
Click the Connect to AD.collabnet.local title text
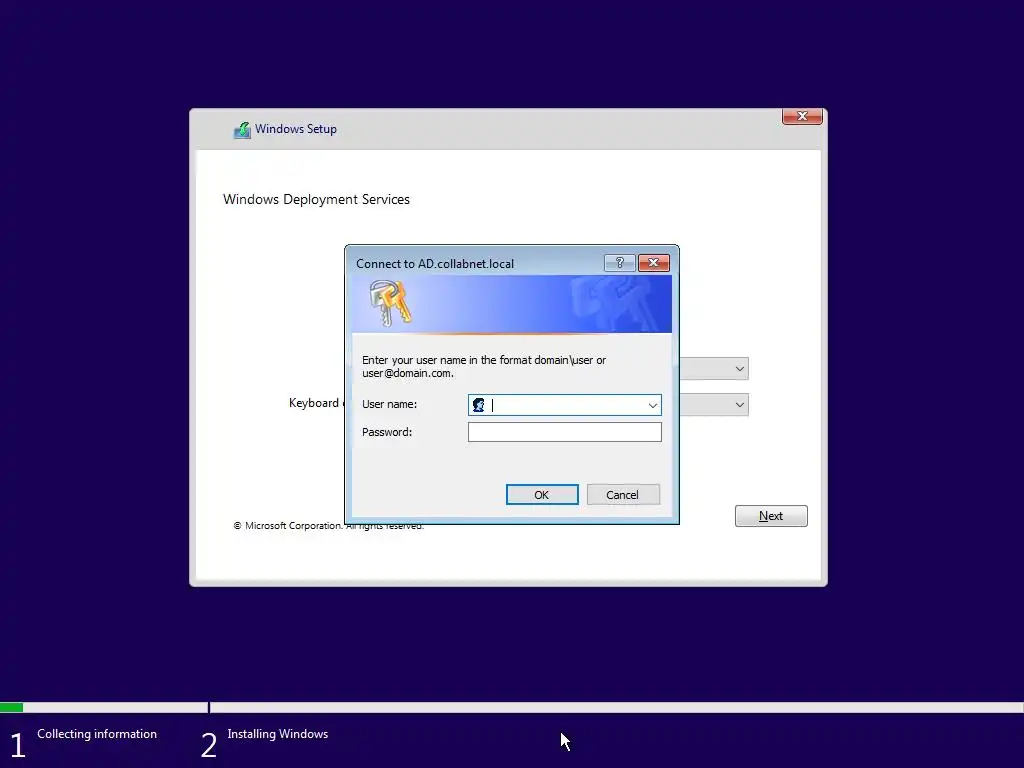435,264
